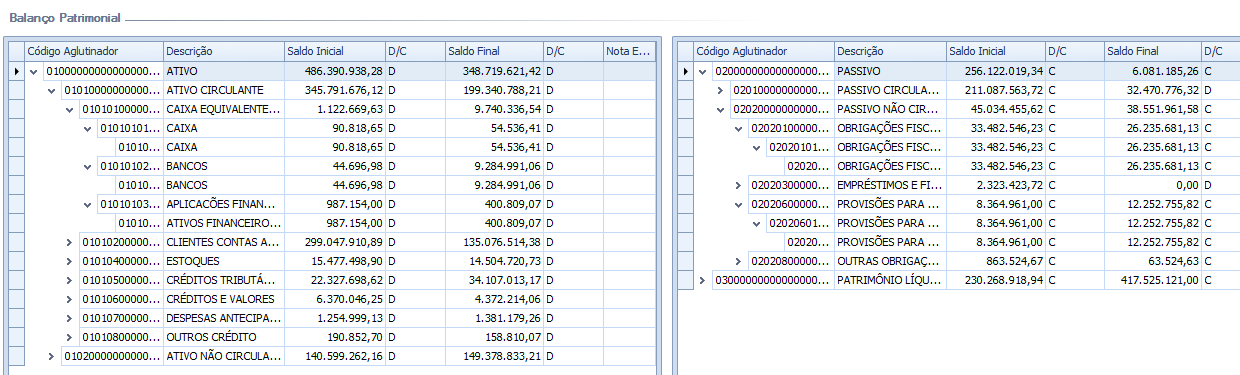The height and width of the screenshot is (375, 1240).
Task: Expand the ATIVO NÃO CIRCULA... row
Action: click(x=51, y=356)
